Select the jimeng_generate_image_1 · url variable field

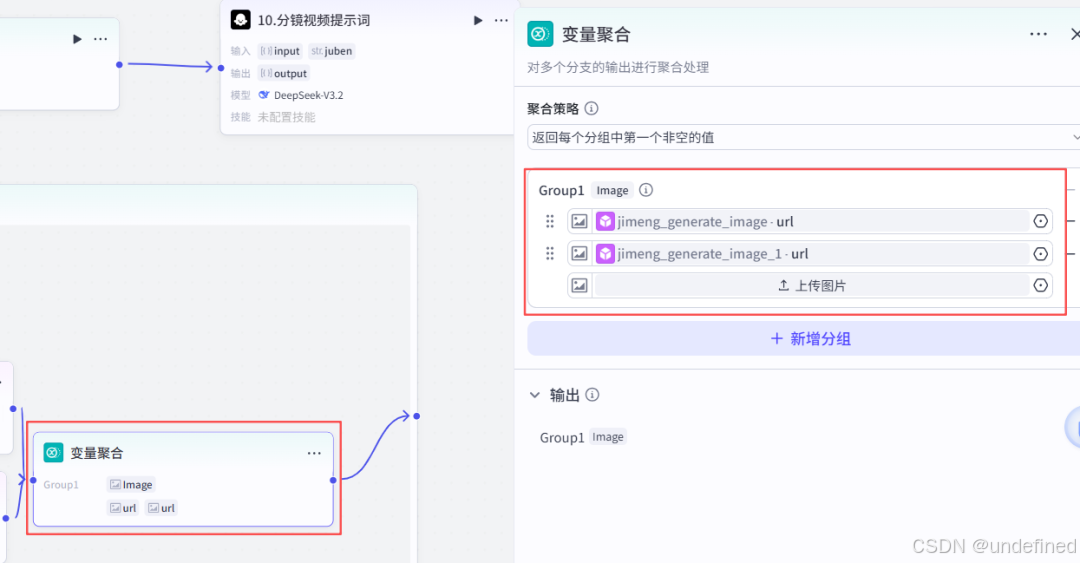coord(811,254)
